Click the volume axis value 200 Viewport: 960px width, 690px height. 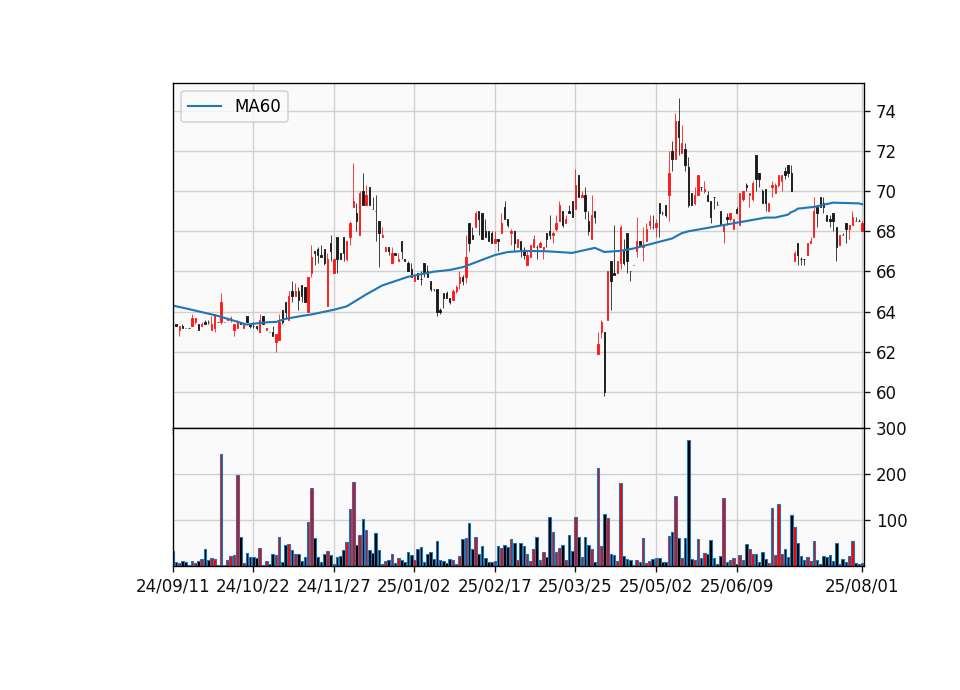click(x=891, y=475)
